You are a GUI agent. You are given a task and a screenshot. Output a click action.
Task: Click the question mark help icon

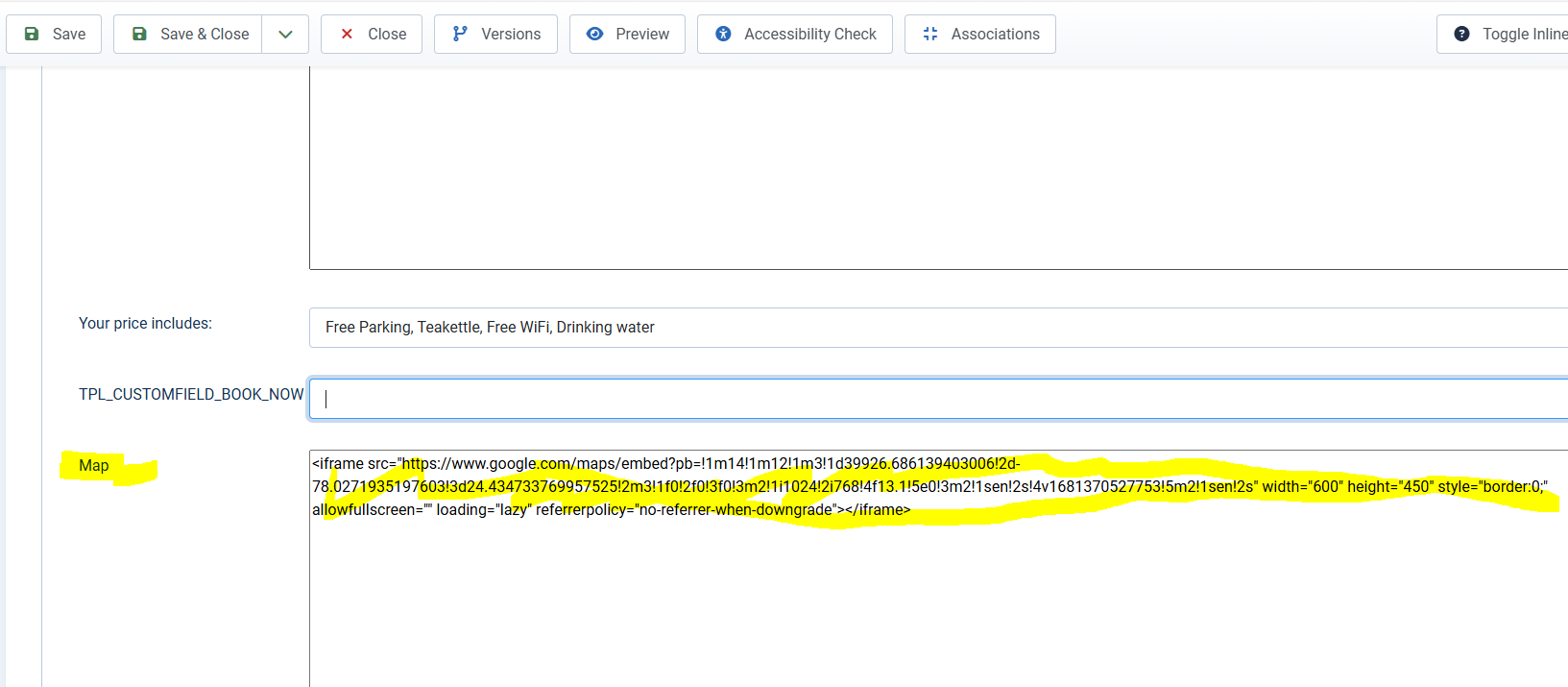1461,34
